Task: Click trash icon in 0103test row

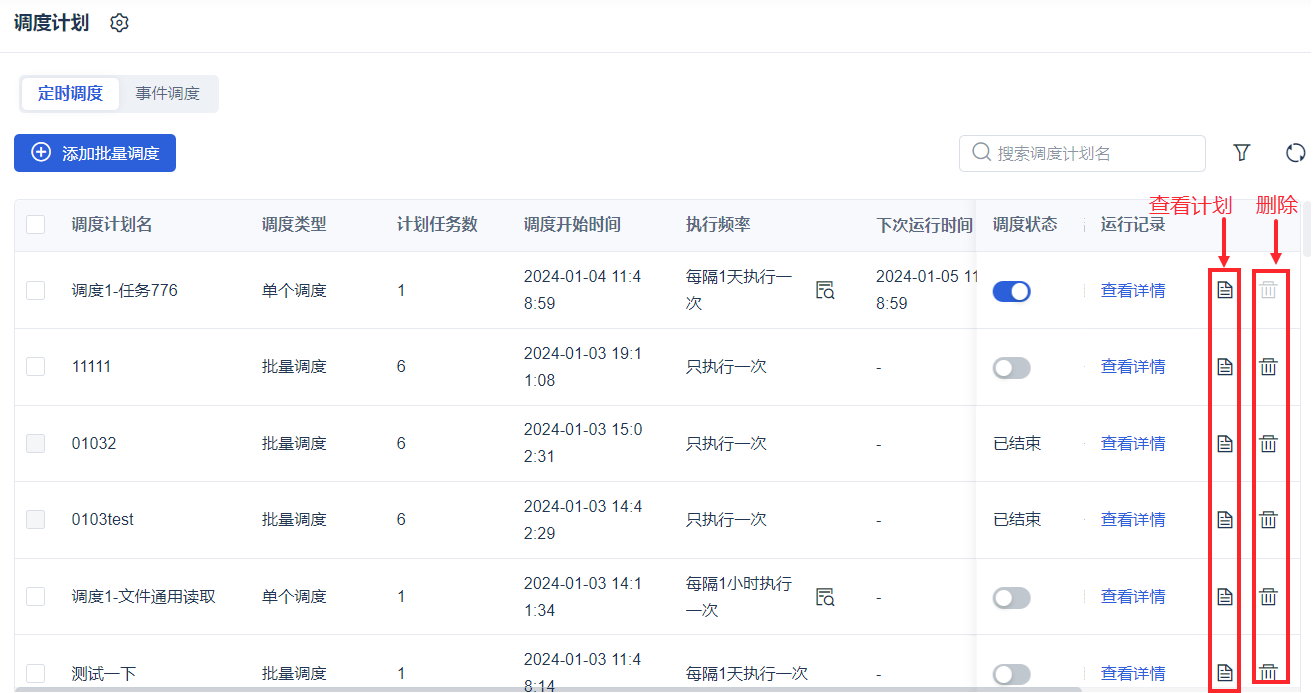Action: [1268, 520]
